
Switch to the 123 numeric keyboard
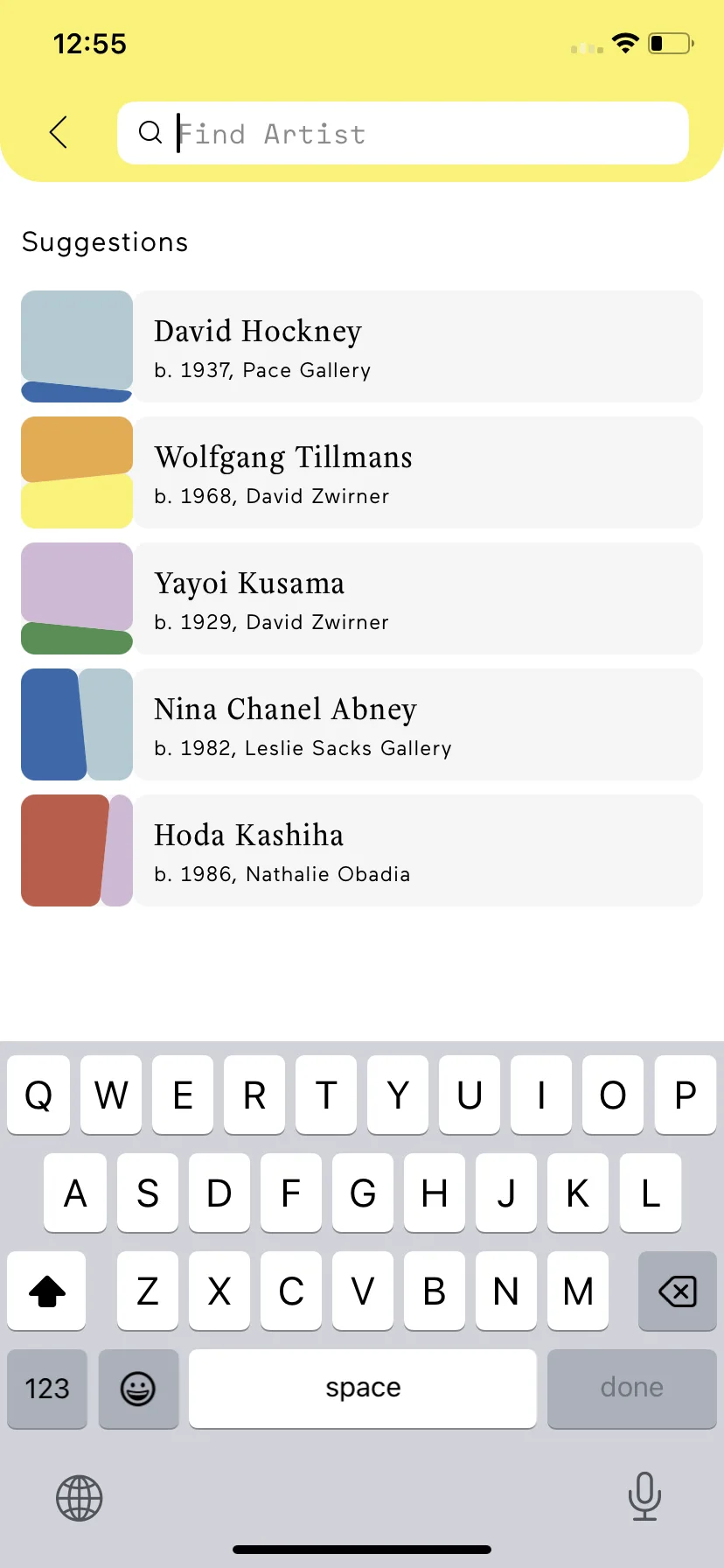47,1389
